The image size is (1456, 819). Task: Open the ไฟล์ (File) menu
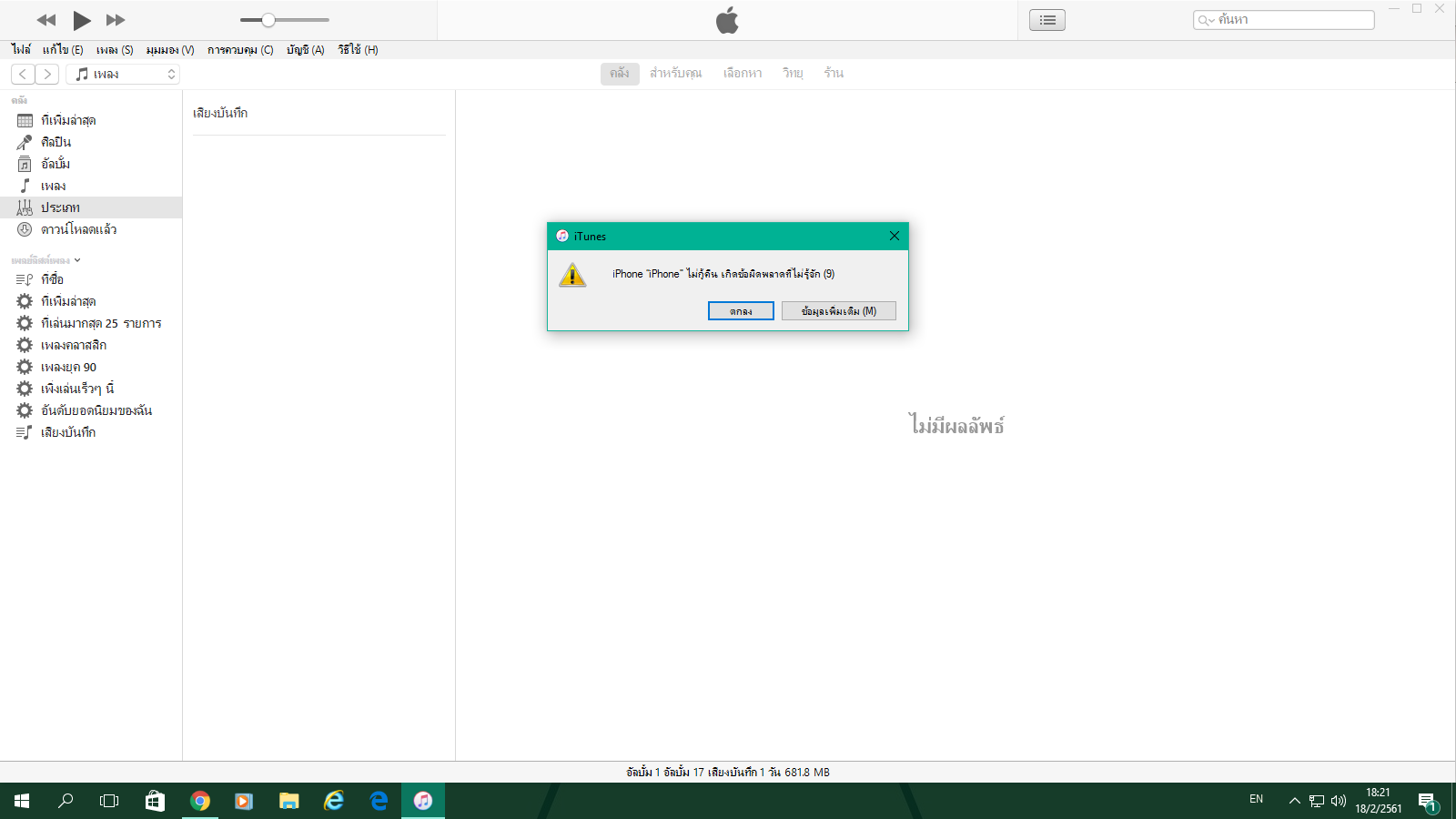point(21,50)
